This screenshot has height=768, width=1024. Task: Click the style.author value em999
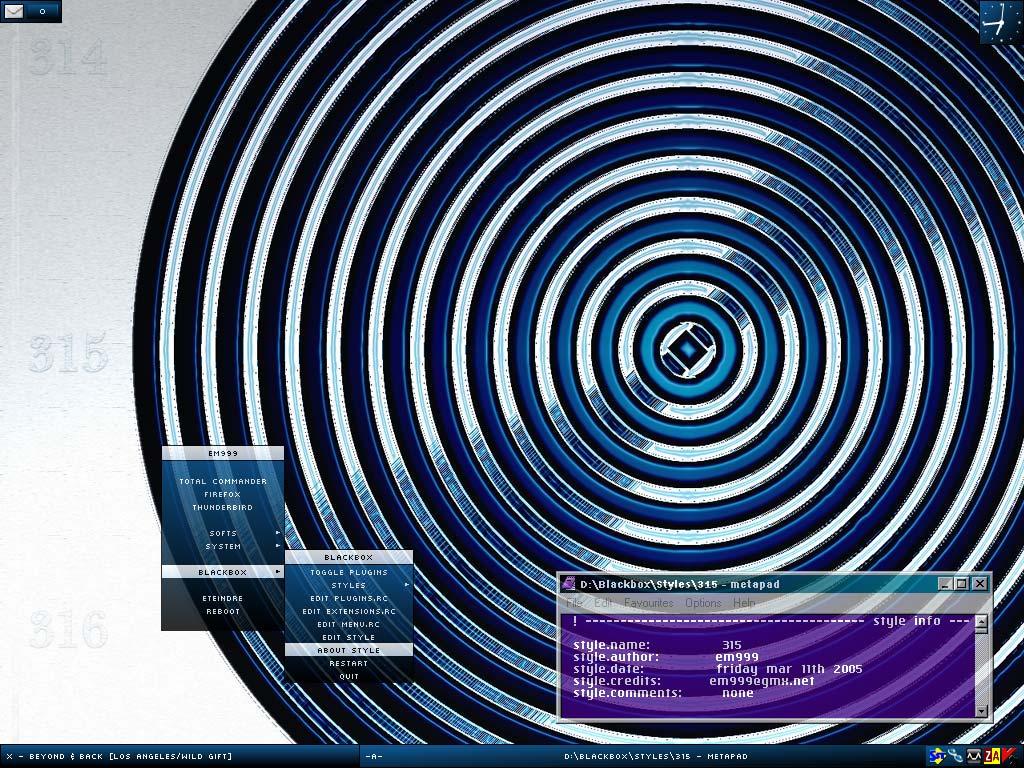pyautogui.click(x=737, y=657)
